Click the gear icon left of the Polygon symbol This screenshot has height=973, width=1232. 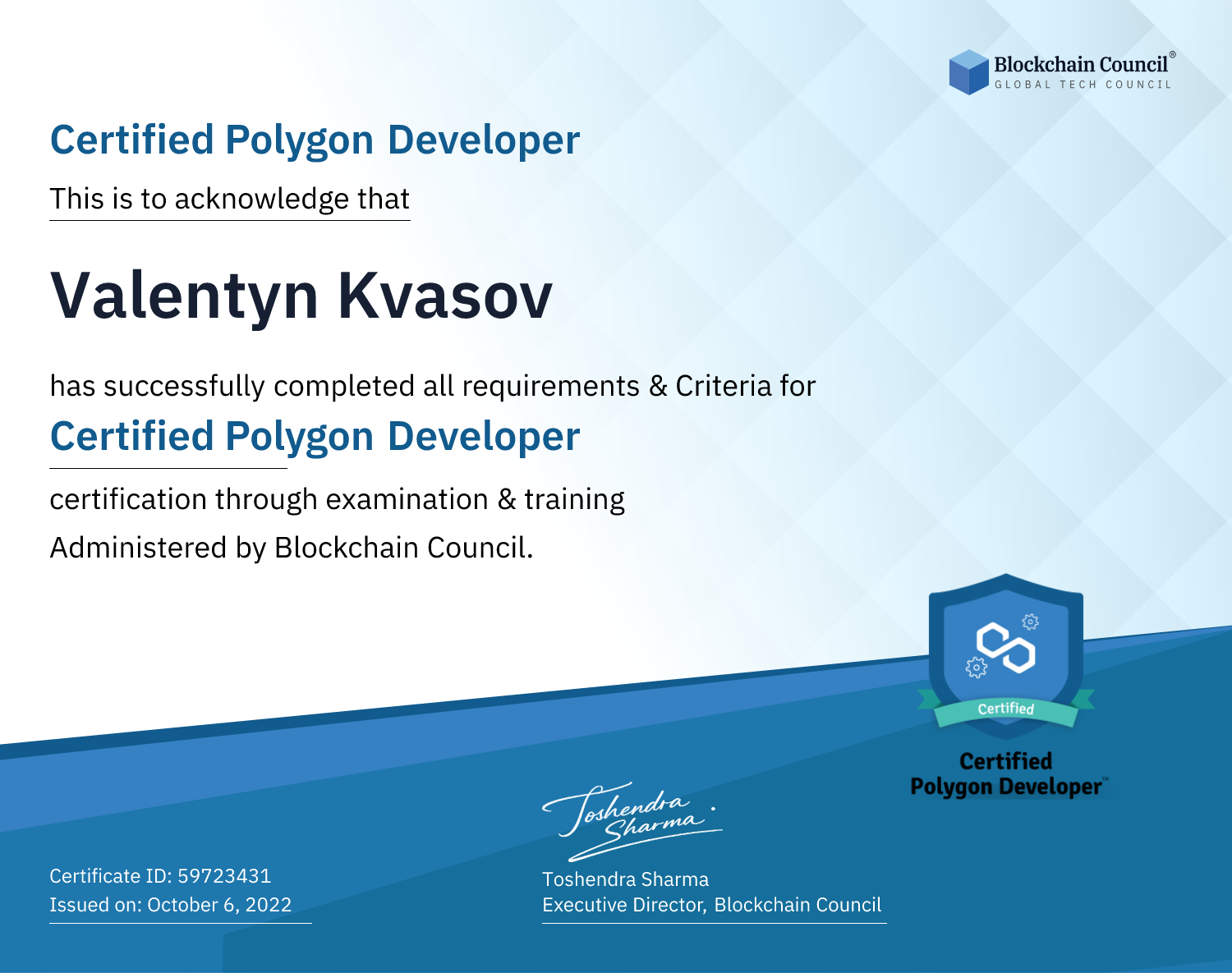976,667
